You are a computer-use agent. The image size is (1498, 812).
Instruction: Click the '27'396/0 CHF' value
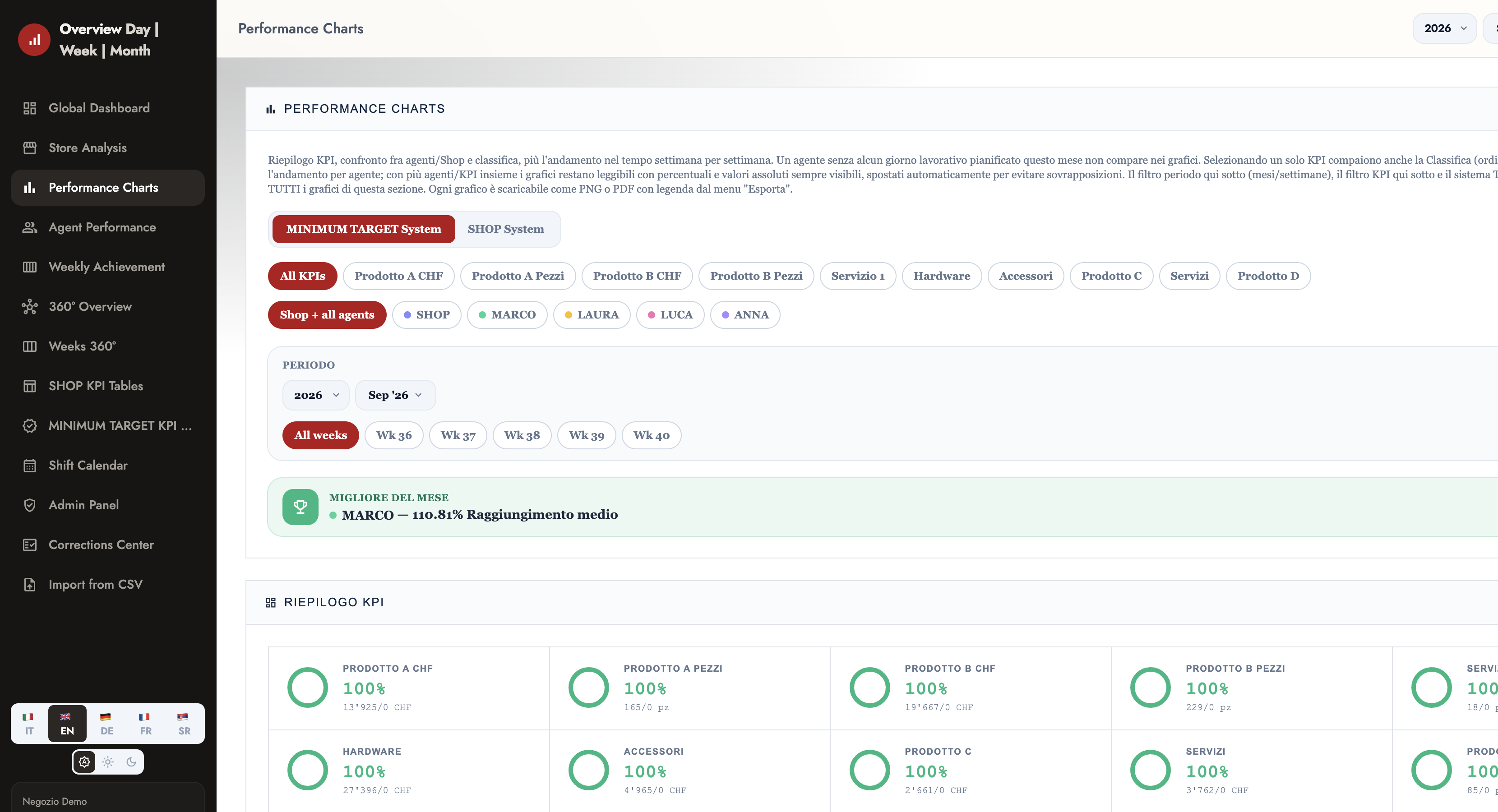pyautogui.click(x=377, y=790)
